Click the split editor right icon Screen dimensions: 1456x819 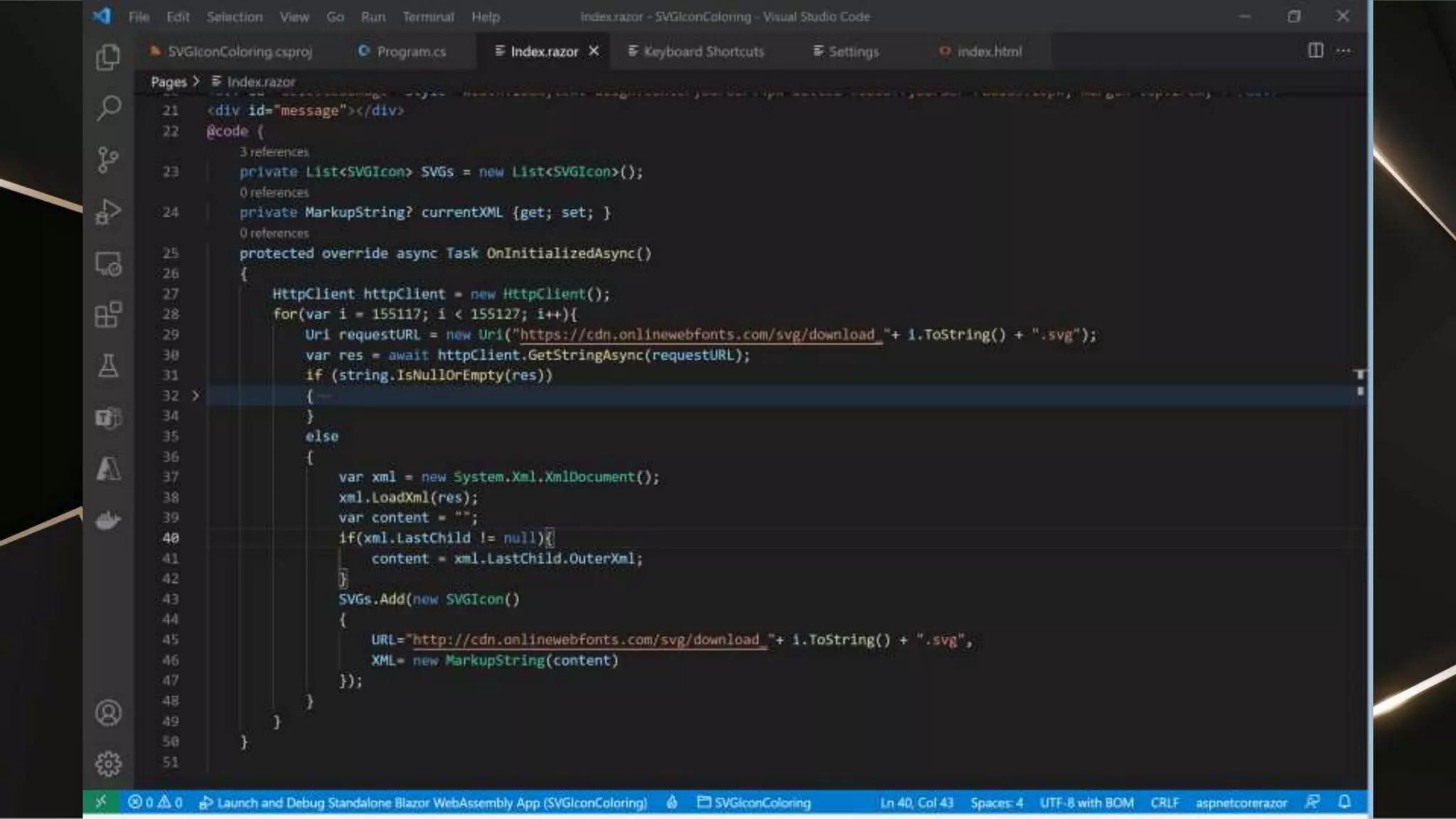[x=1315, y=50]
